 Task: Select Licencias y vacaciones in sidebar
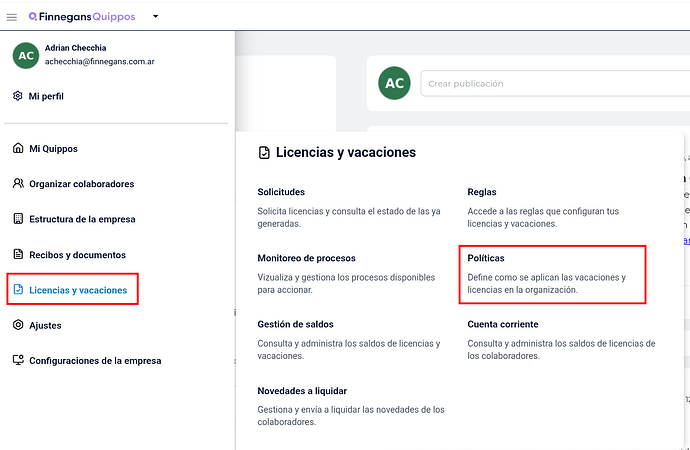point(70,290)
